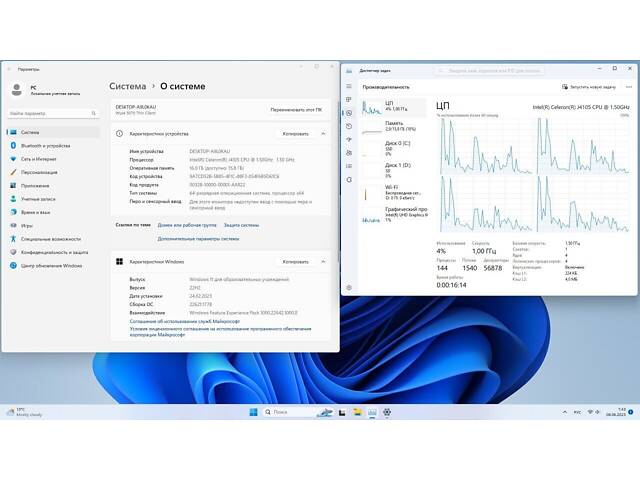
Task: Open Microsoft services agreement link
Action: click(x=185, y=321)
